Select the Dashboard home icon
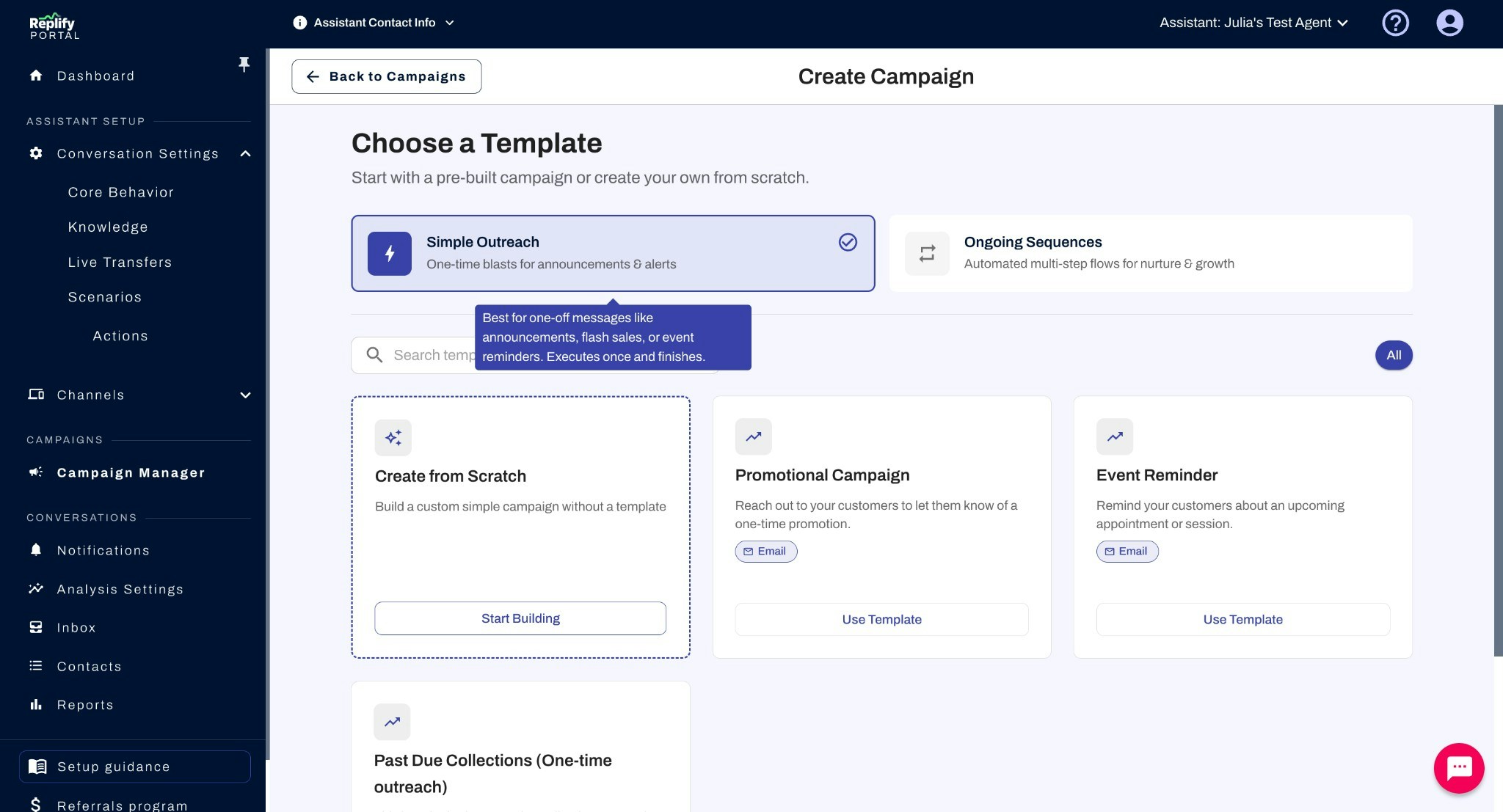 click(35, 76)
